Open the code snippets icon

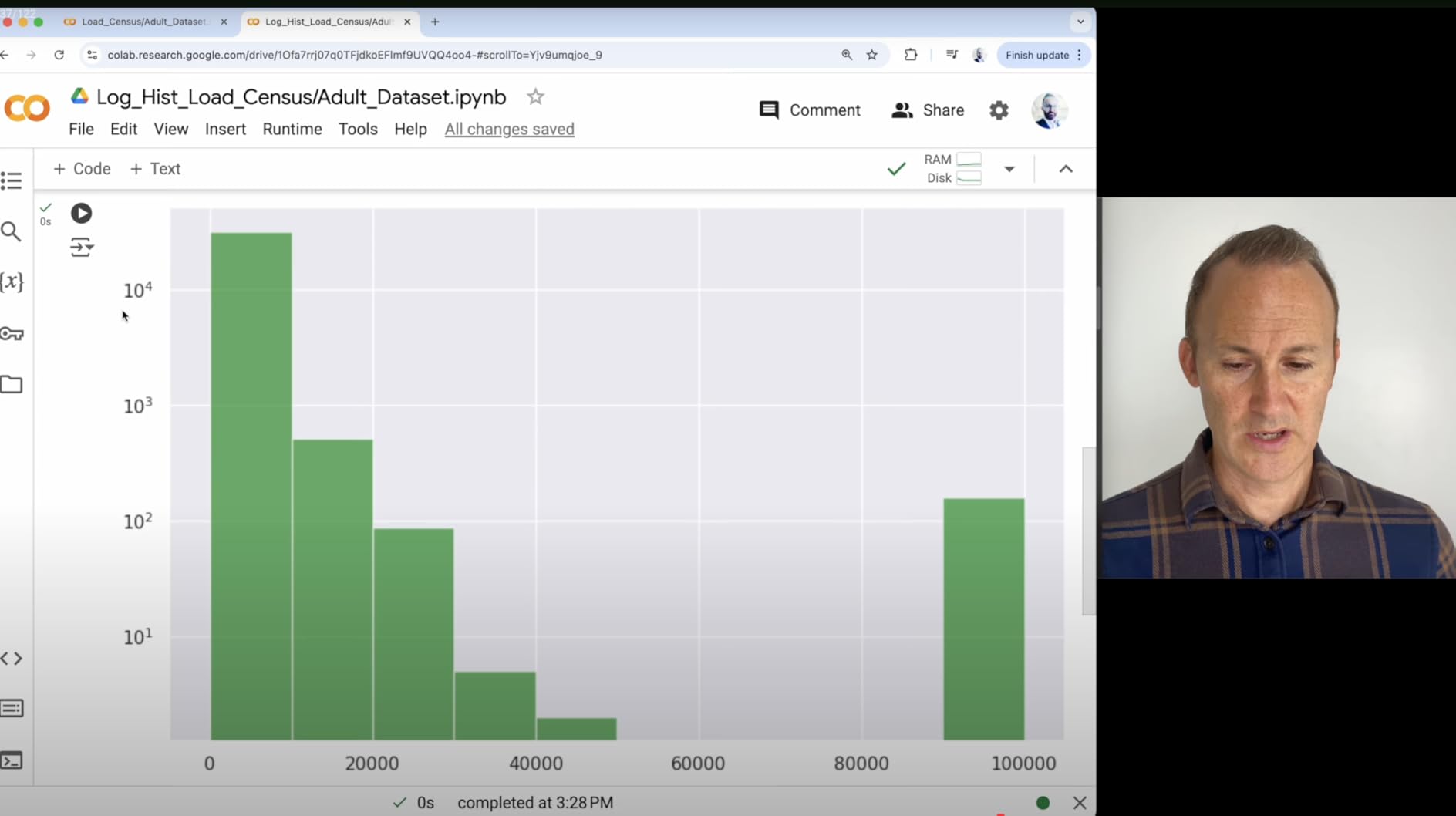click(x=12, y=659)
